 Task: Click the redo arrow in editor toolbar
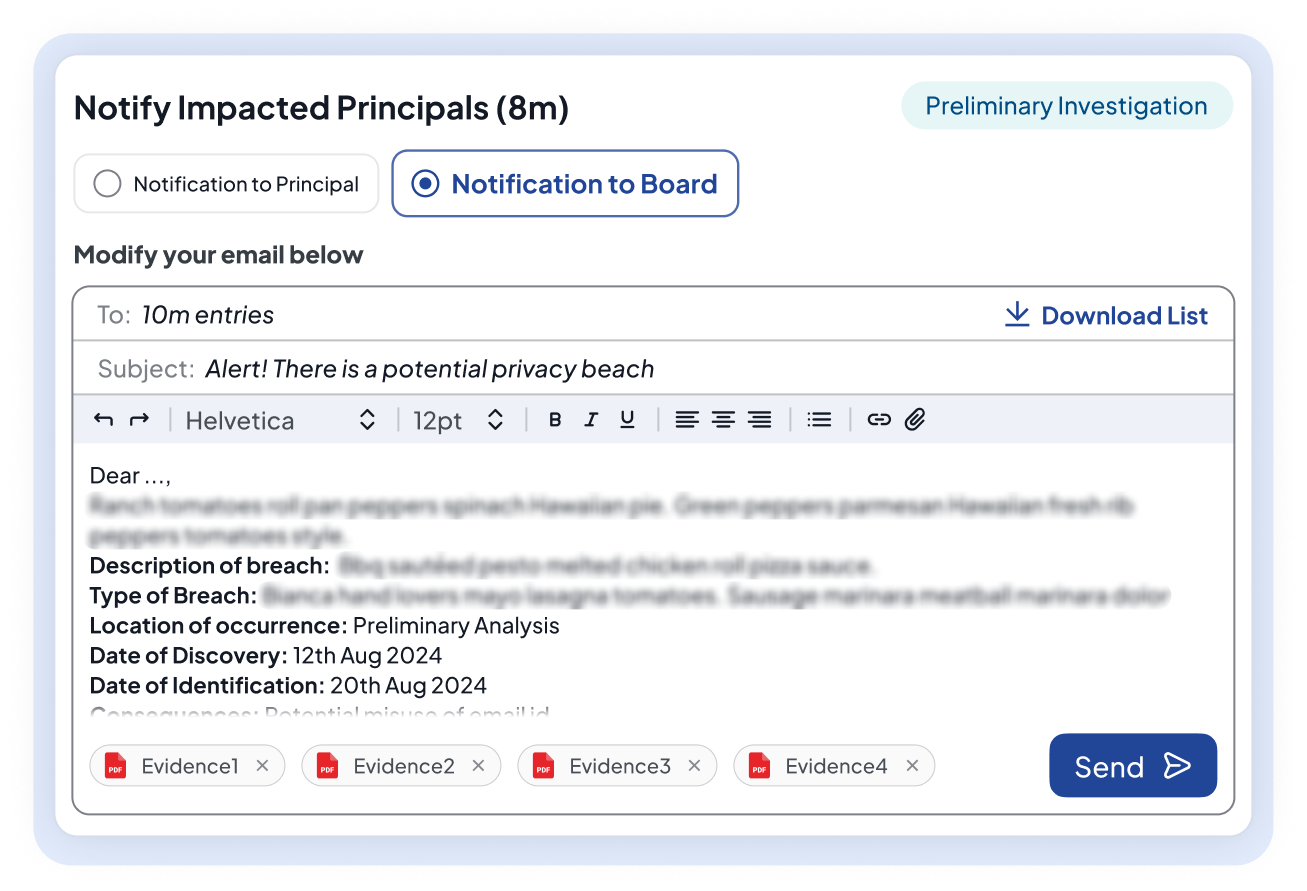click(x=139, y=420)
